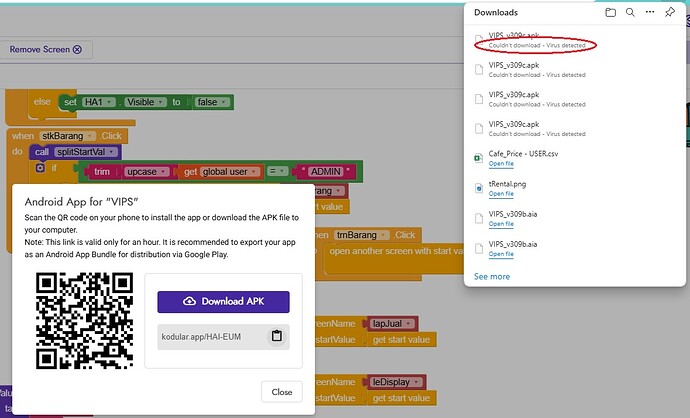
Task: Click the if block gear mutator icon
Action: pos(40,168)
